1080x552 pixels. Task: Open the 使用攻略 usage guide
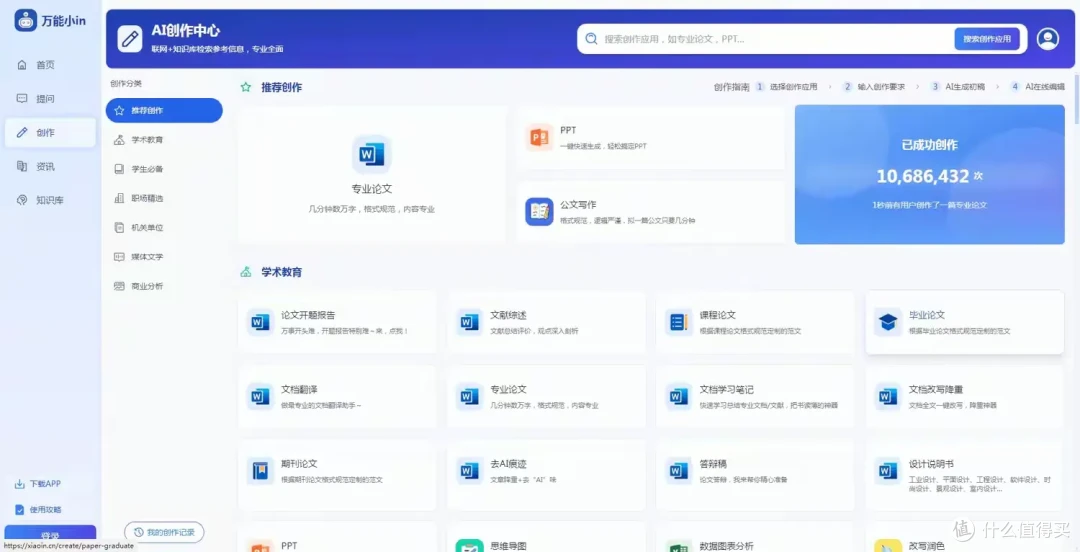click(x=39, y=509)
